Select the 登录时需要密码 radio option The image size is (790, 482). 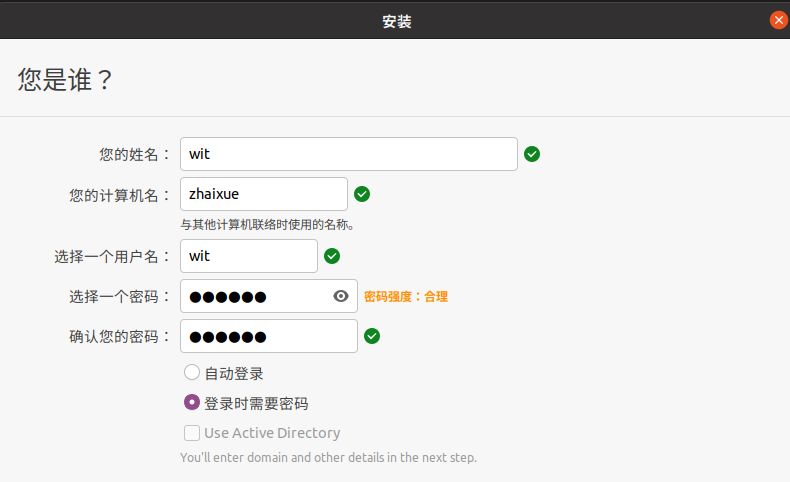tap(191, 402)
